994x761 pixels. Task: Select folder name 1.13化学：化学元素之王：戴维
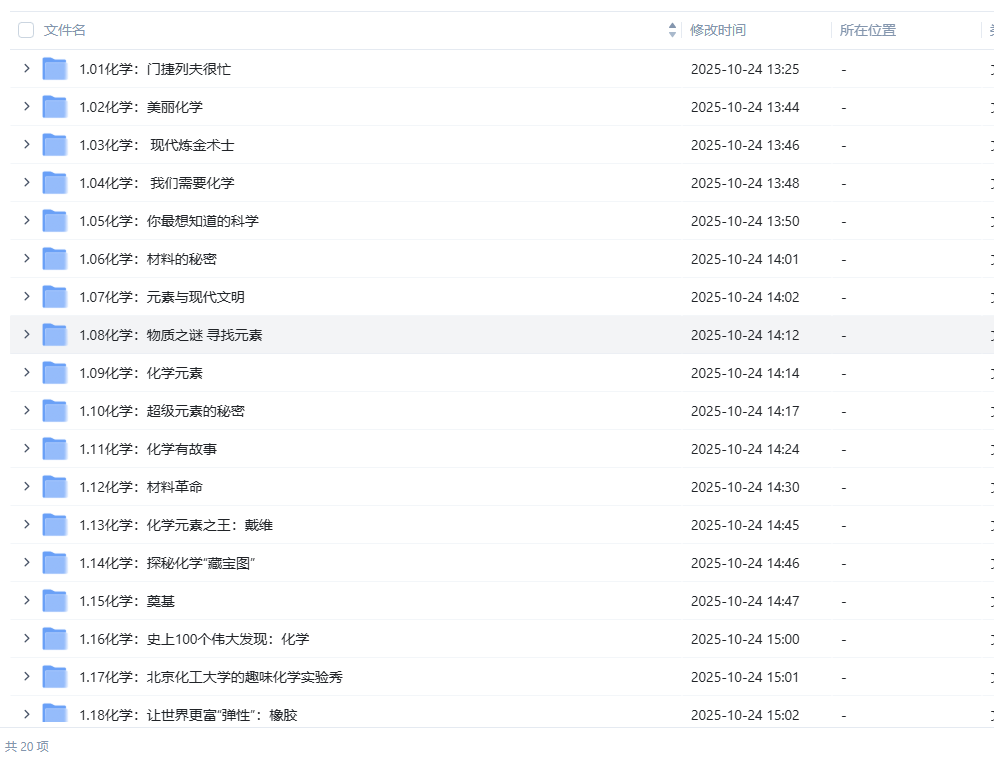click(x=176, y=526)
